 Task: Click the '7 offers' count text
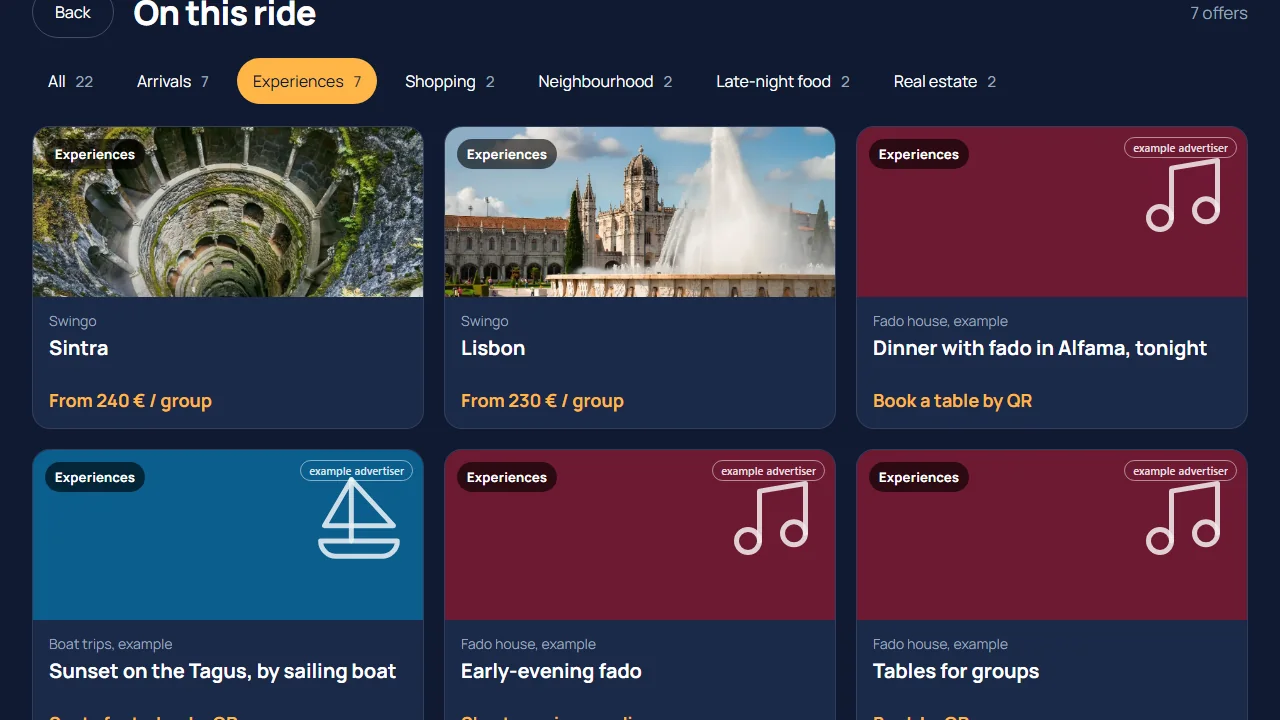point(1219,13)
